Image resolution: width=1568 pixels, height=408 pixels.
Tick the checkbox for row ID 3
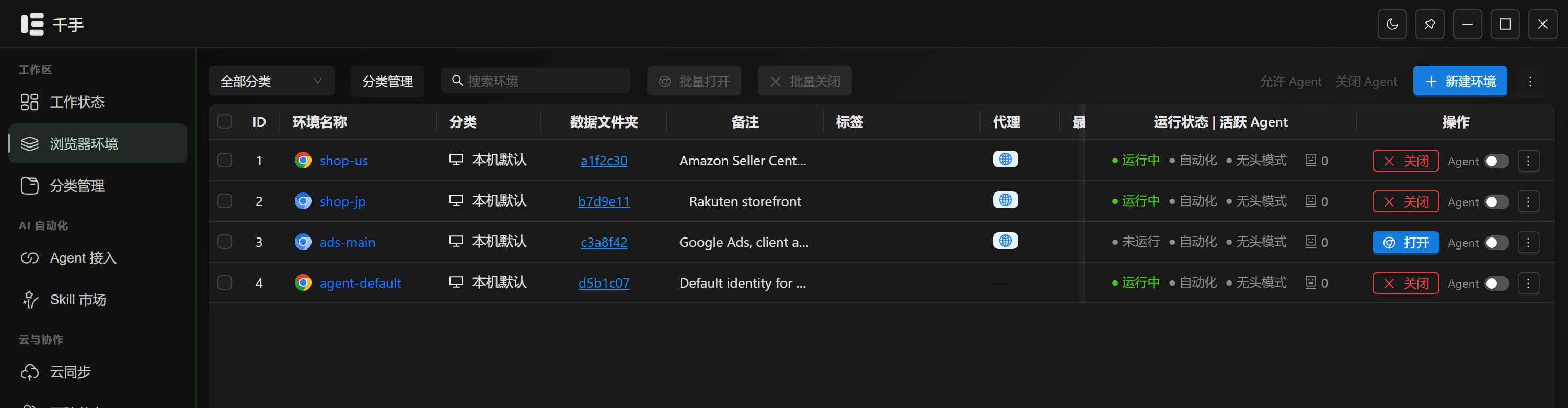tap(225, 242)
